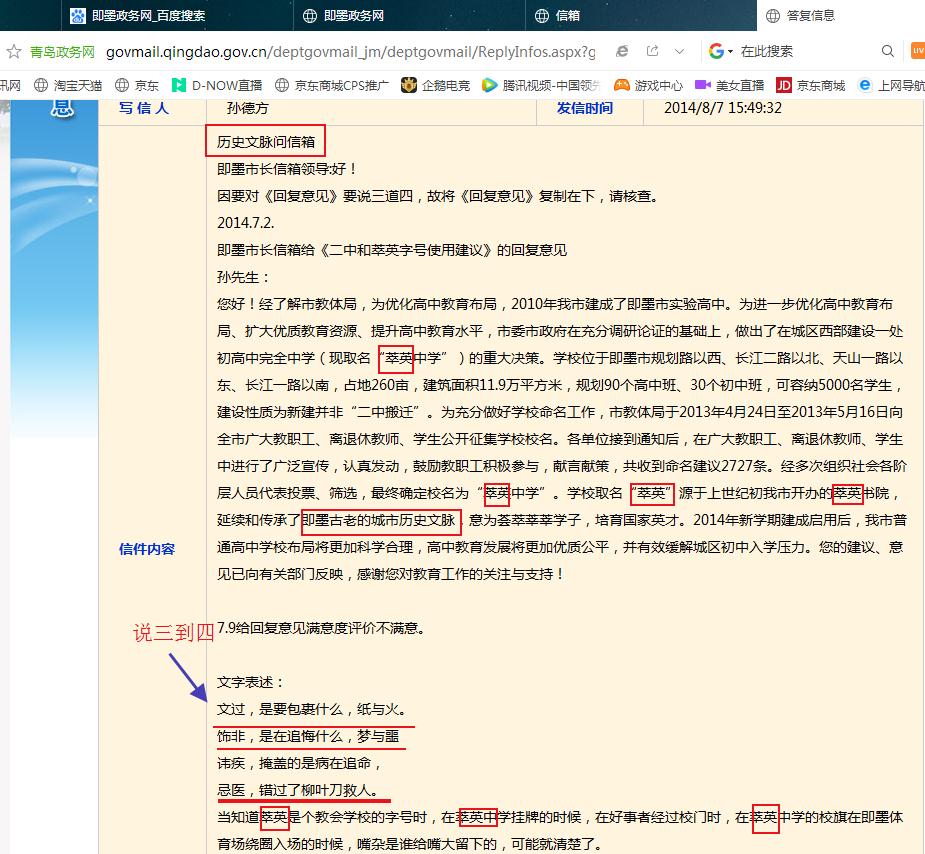Image resolution: width=925 pixels, height=854 pixels.
Task: Click the line 文字表述：
Action: tap(251, 682)
